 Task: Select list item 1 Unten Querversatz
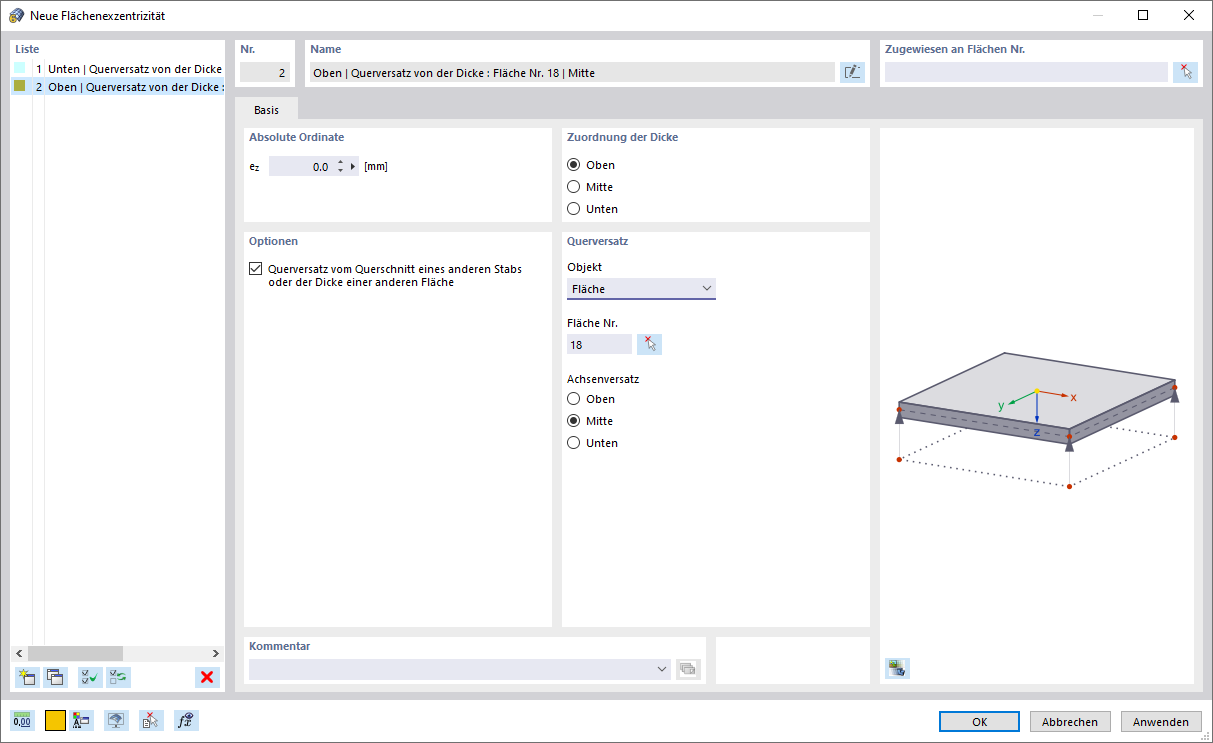118,69
